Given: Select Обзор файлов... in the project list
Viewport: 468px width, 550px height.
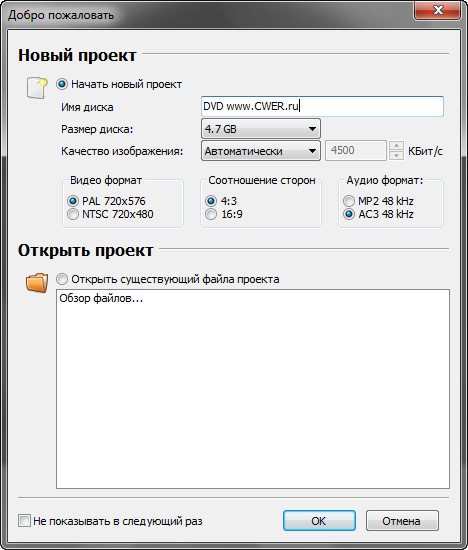Looking at the screenshot, I should click(101, 299).
